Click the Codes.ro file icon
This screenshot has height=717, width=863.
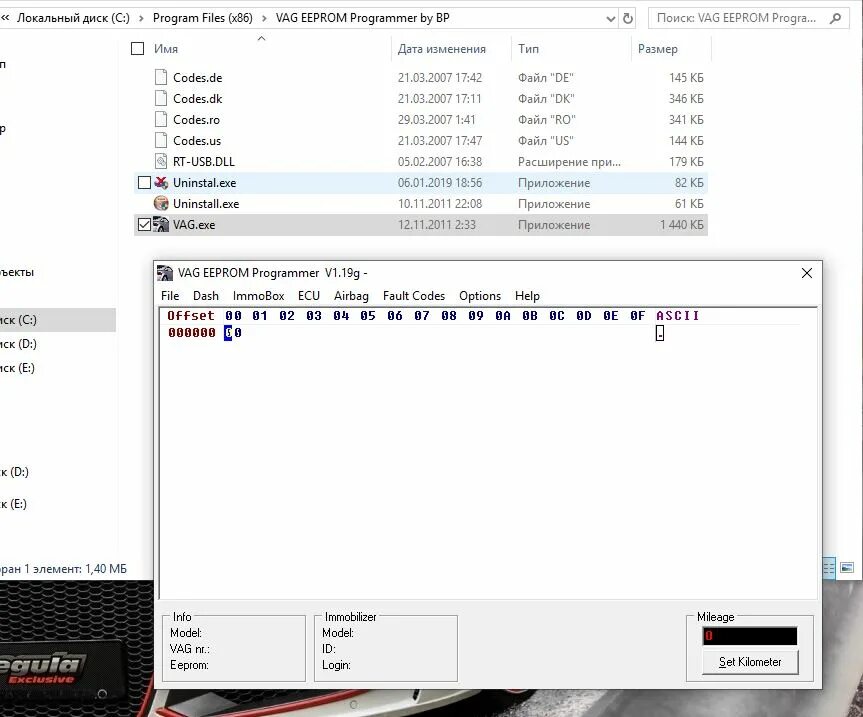point(161,119)
